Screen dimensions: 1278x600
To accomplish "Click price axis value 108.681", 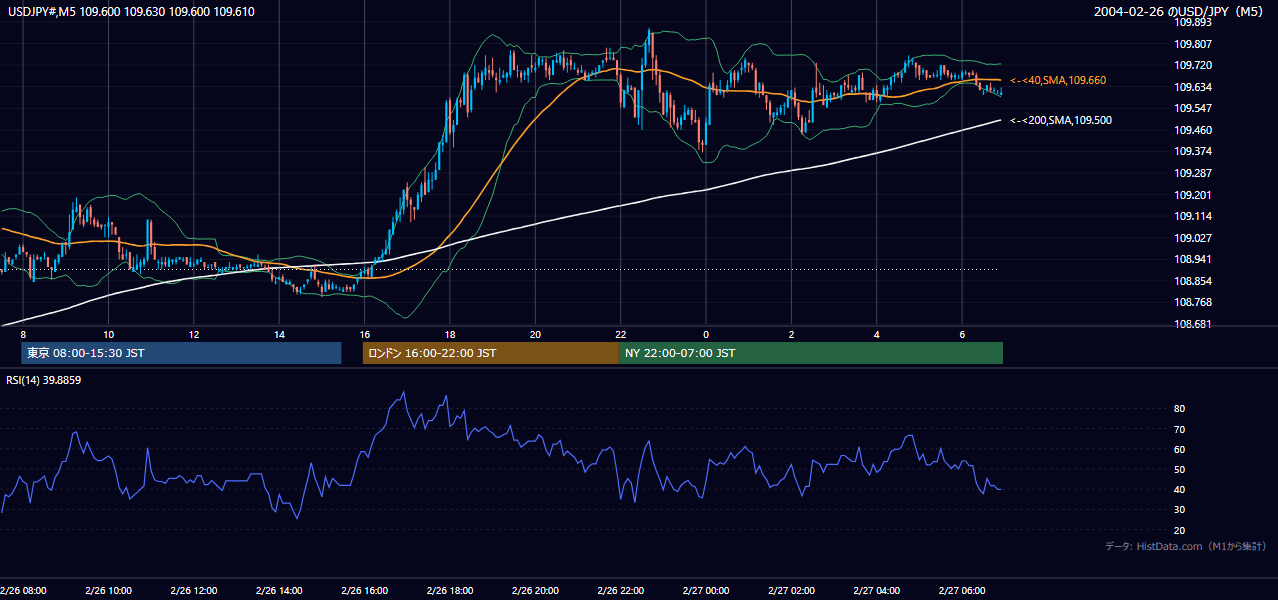I will pyautogui.click(x=1193, y=324).
